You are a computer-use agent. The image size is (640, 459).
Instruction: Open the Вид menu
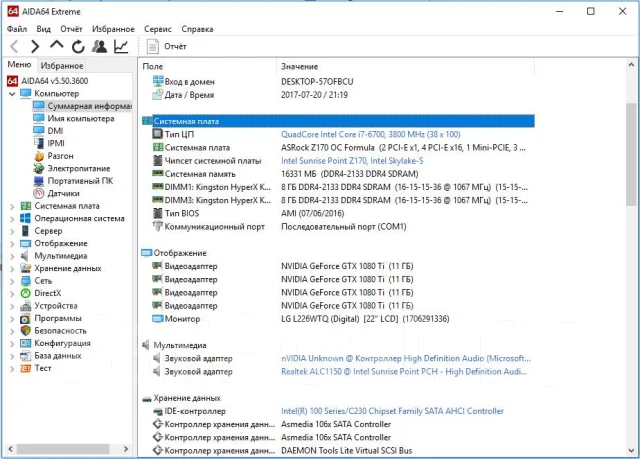pos(44,29)
